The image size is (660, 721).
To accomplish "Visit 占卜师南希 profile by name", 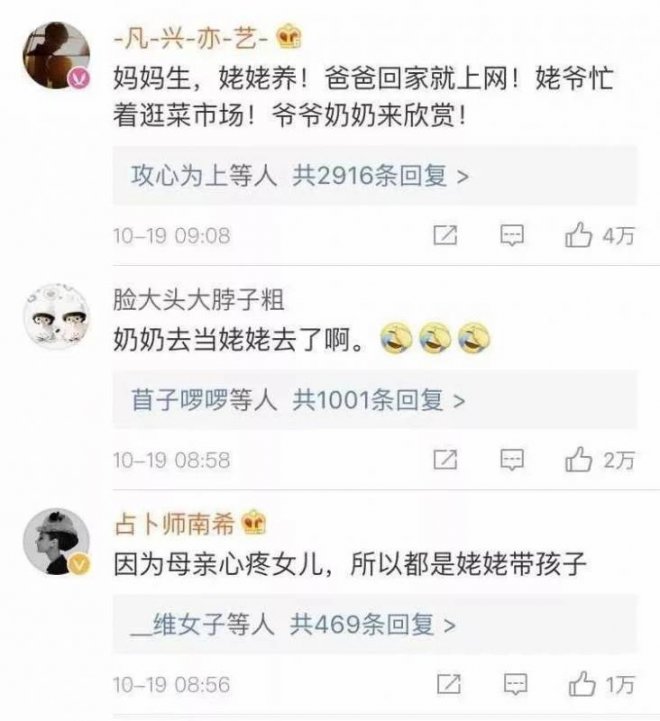I will pos(174,523).
